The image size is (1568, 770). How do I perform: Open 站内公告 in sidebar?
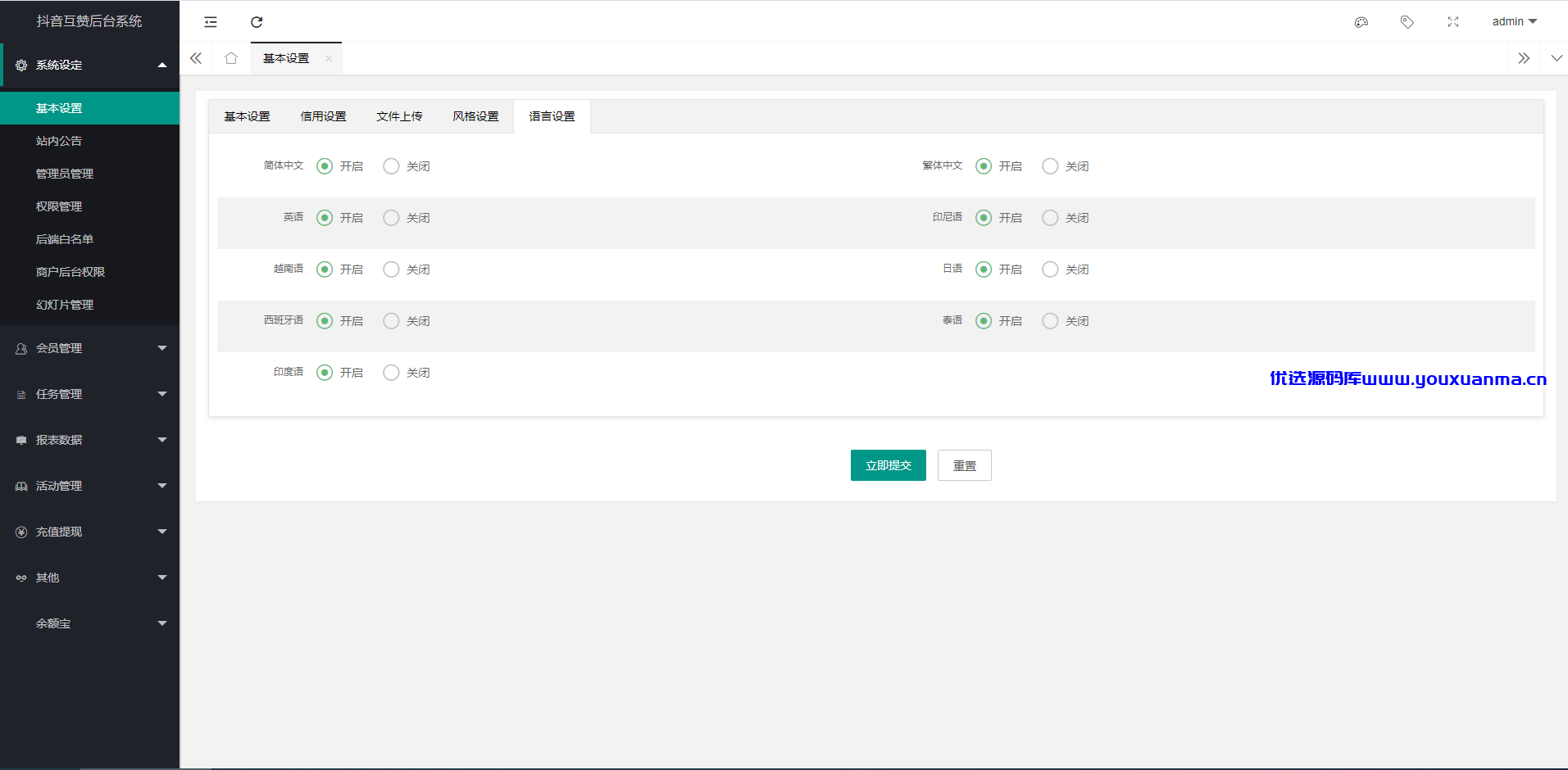89,141
